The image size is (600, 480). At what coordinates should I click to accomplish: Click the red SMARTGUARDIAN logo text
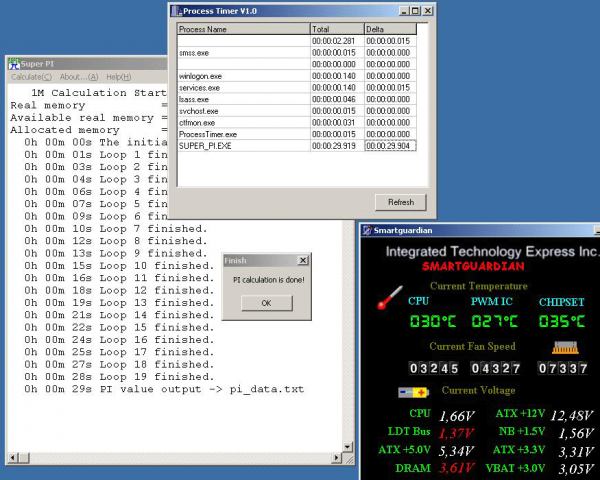pyautogui.click(x=473, y=266)
